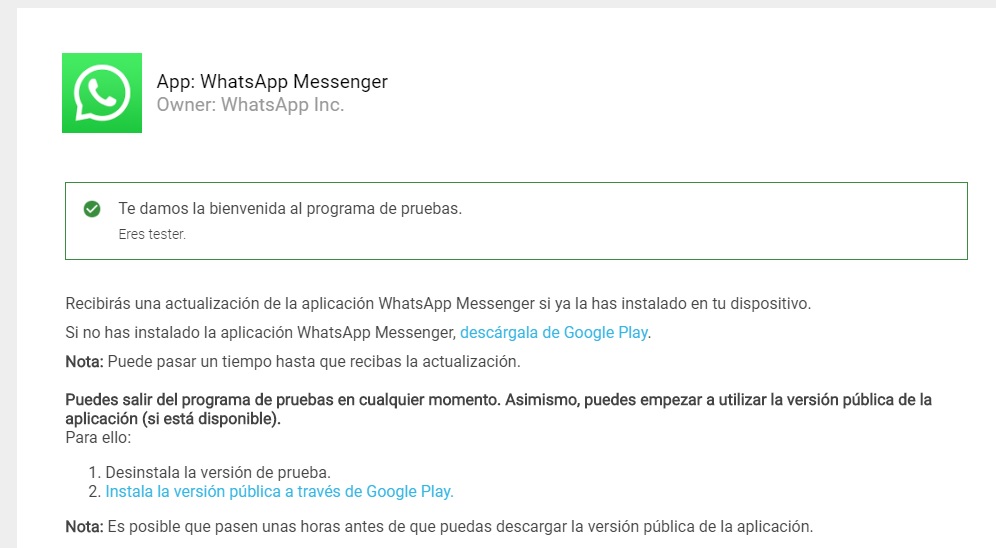Select the 'App: WhatsApp Messenger' title text
The width and height of the screenshot is (996, 548).
[272, 81]
